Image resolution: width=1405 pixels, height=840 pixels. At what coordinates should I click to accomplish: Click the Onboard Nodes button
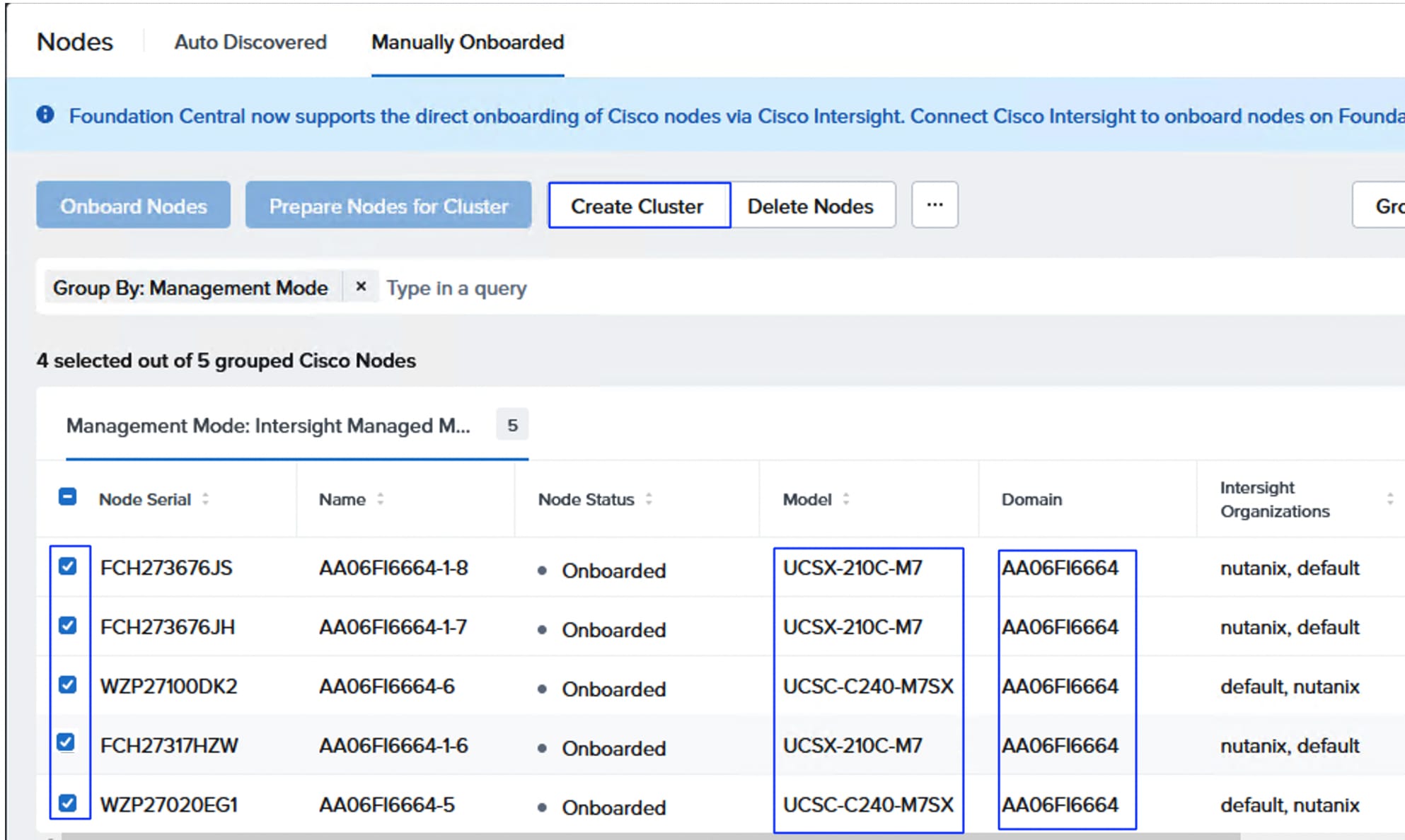pyautogui.click(x=133, y=206)
